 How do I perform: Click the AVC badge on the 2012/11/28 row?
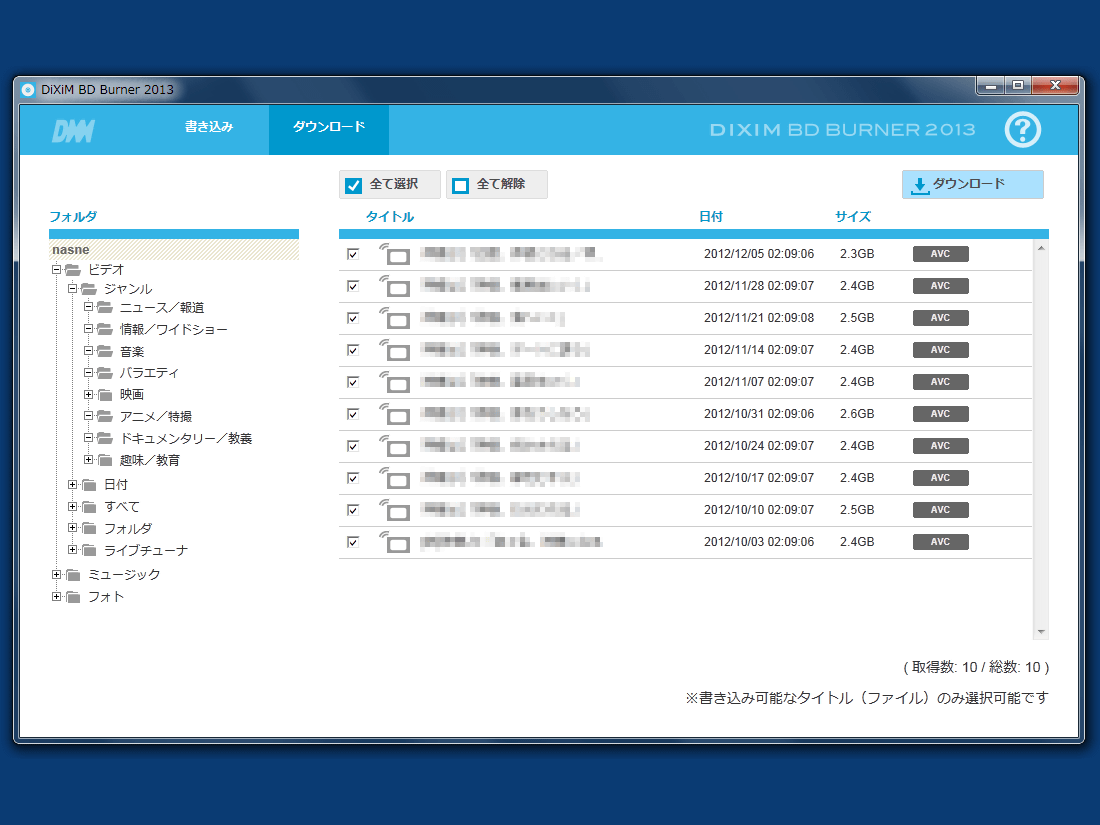(940, 286)
